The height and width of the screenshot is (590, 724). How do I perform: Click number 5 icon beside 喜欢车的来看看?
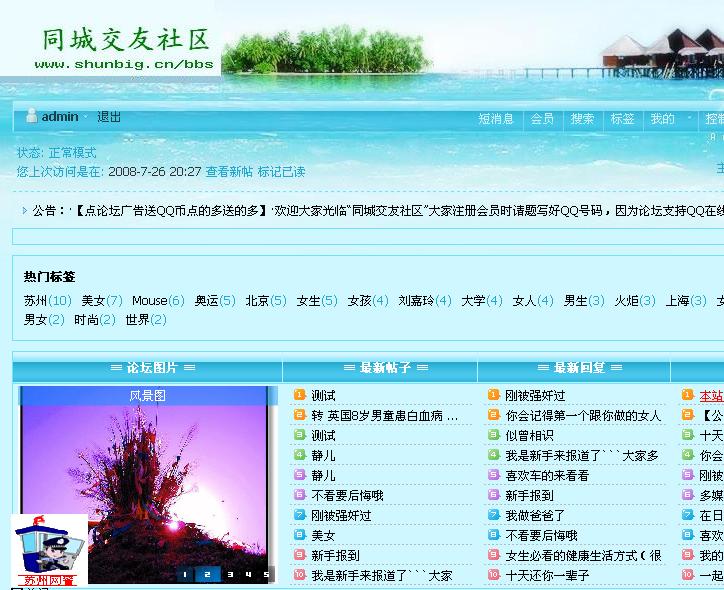[x=494, y=475]
